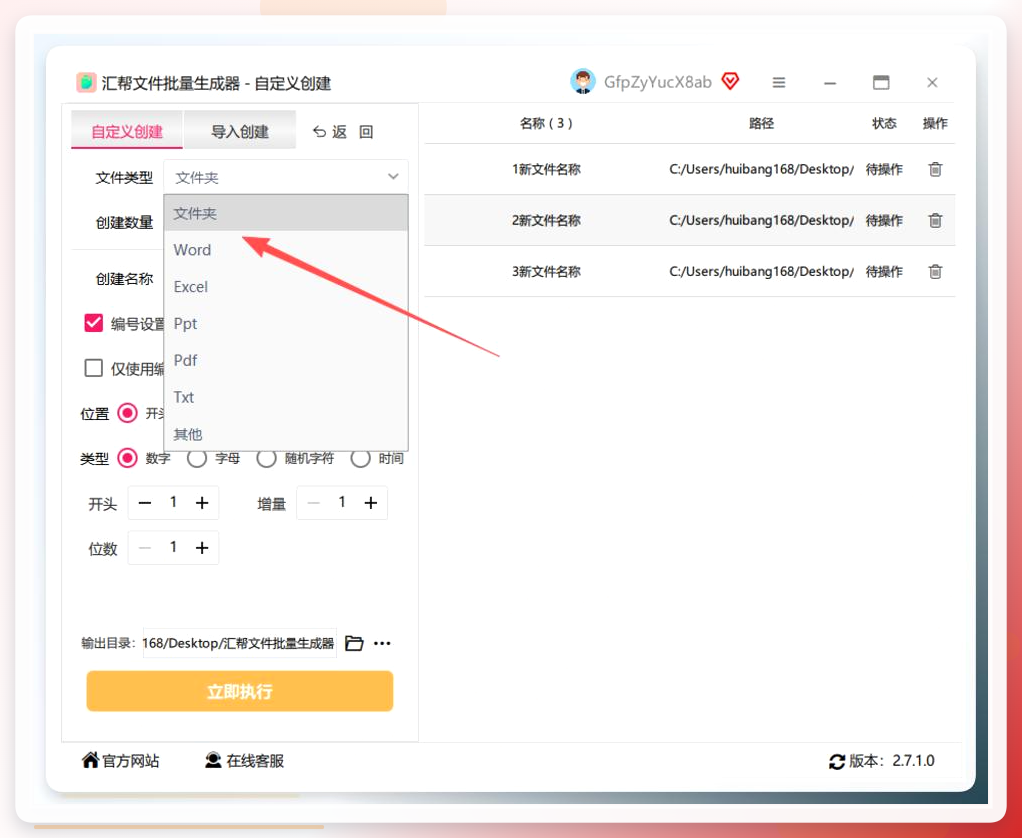Viewport: 1022px width, 838px height.
Task: Collapse the 文件类型 dropdown box
Action: [286, 177]
